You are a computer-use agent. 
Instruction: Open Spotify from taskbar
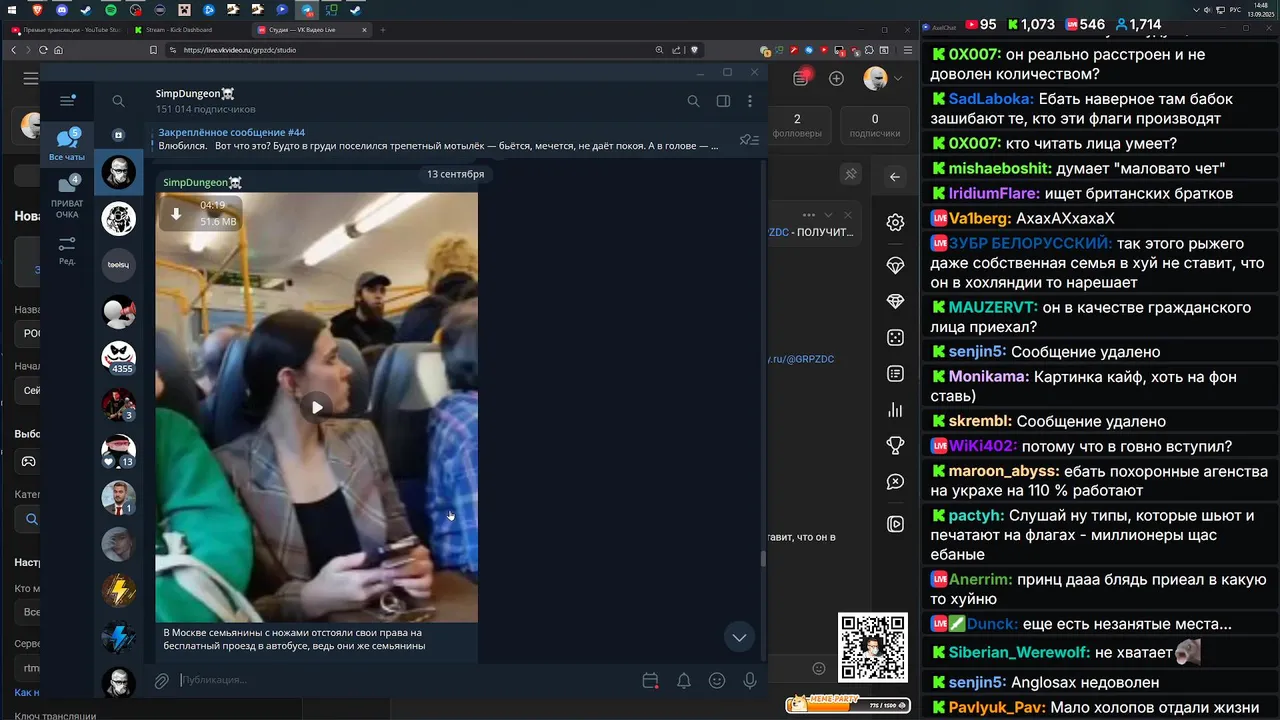tap(110, 9)
